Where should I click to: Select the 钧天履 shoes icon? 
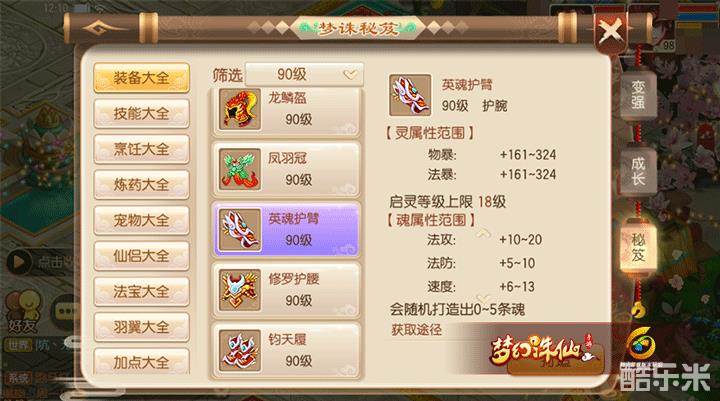pos(240,351)
